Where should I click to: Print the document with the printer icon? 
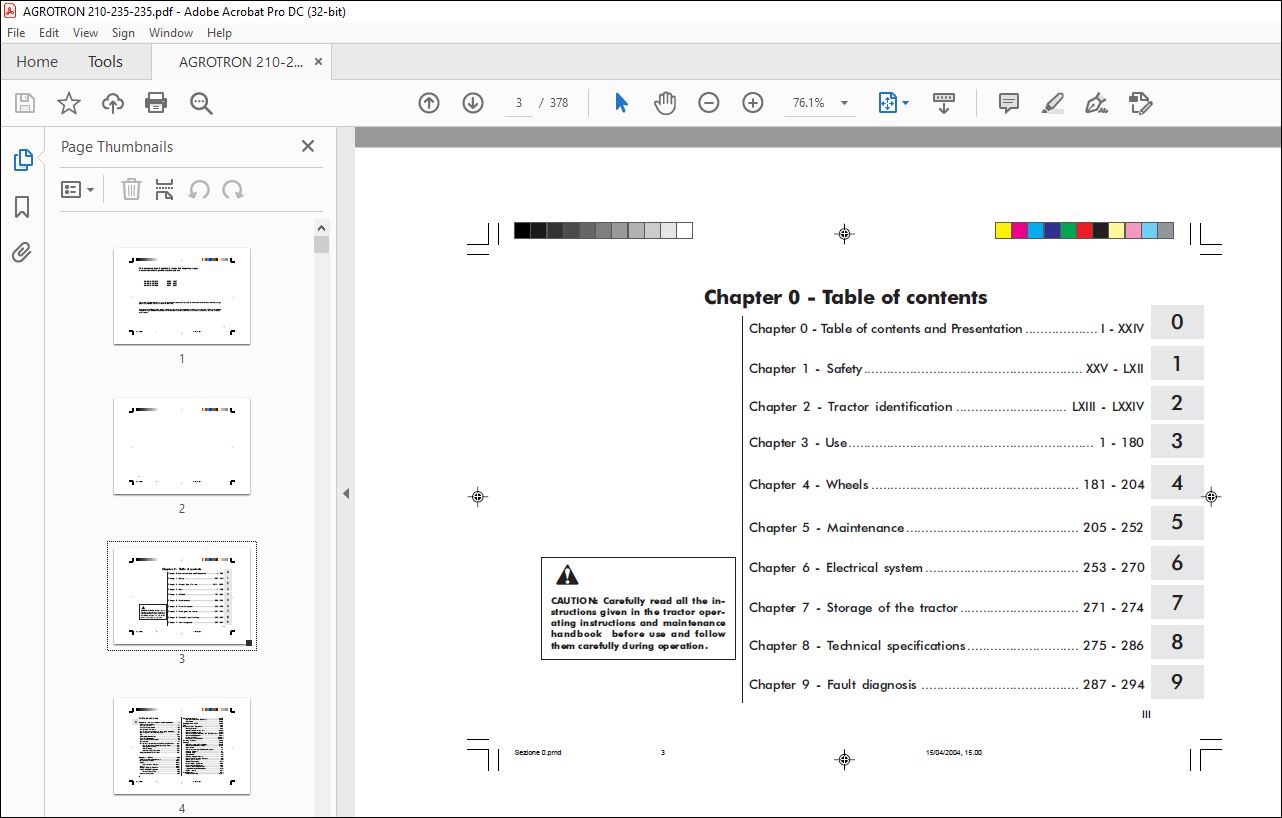156,103
